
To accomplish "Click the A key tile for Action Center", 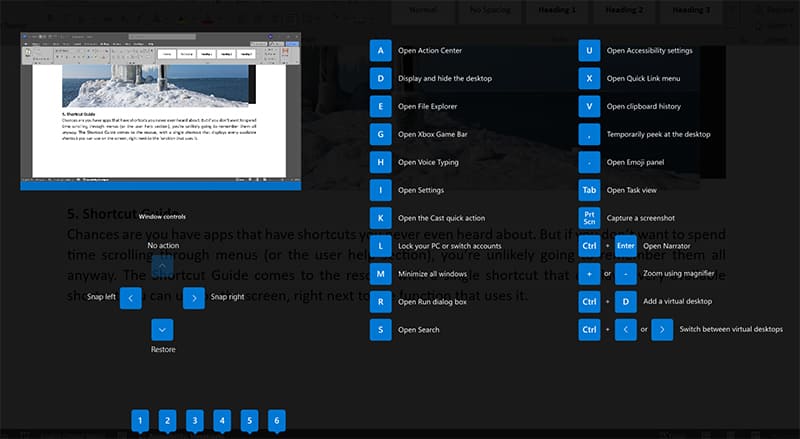I will 380,51.
